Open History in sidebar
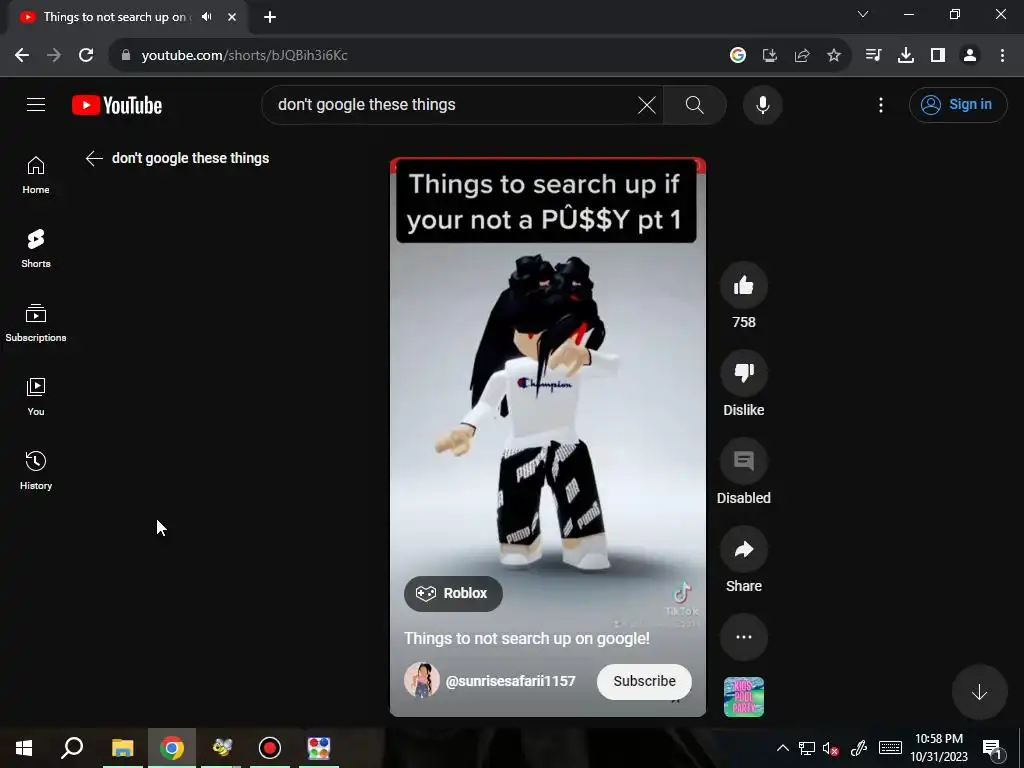Viewport: 1024px width, 768px height. tap(36, 470)
